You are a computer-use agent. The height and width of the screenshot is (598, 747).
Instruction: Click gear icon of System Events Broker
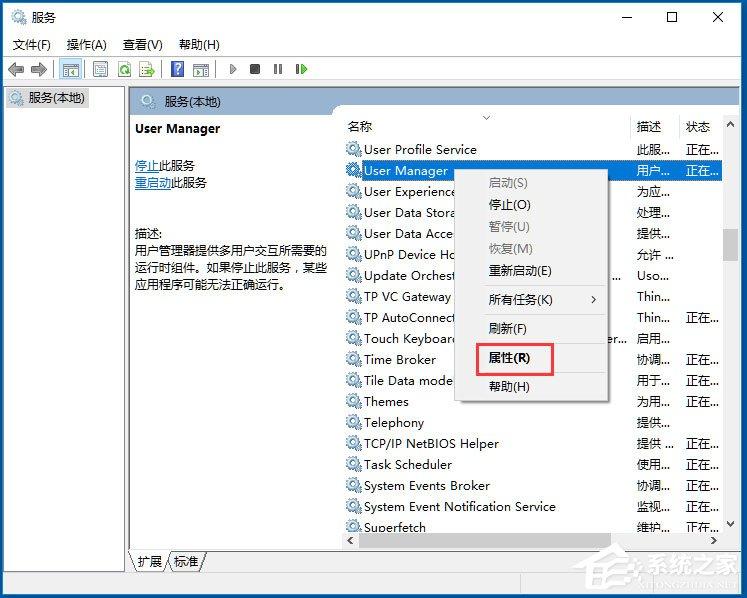[x=353, y=485]
